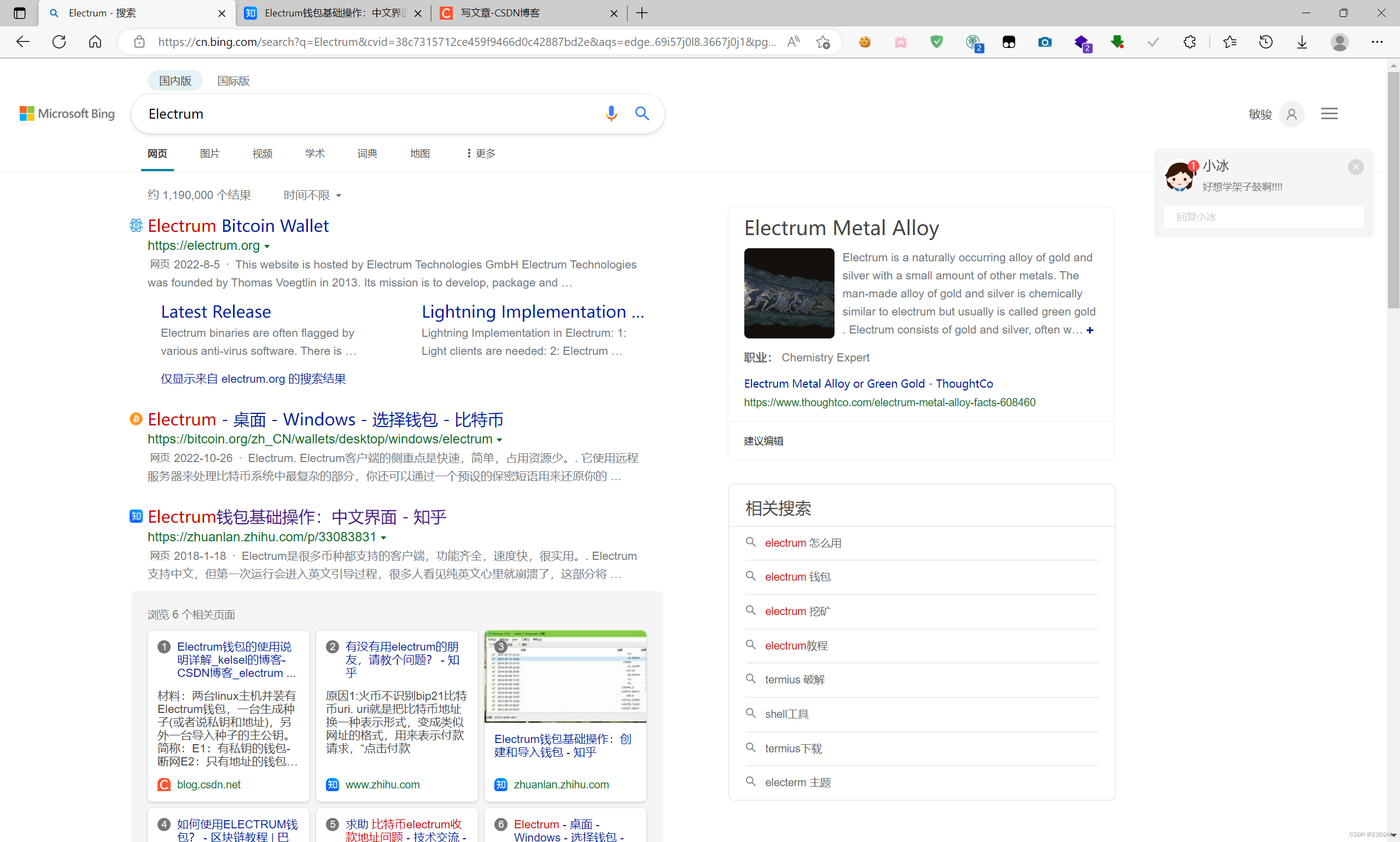The width and height of the screenshot is (1400, 842).
Task: Open the Electrum 桌面 Windows bitcoin.org result
Action: tap(325, 419)
